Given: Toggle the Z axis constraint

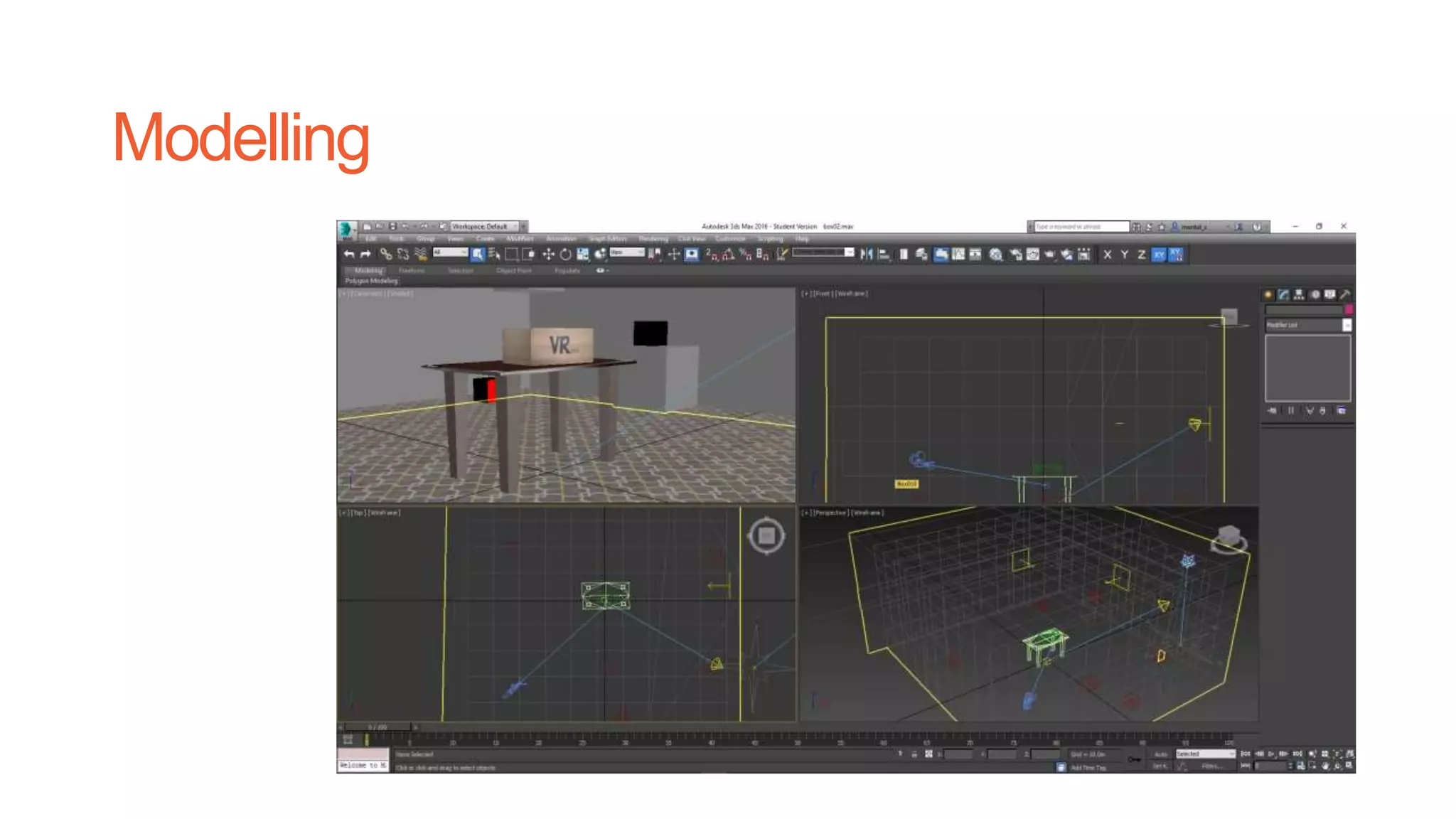Looking at the screenshot, I should (x=1141, y=255).
